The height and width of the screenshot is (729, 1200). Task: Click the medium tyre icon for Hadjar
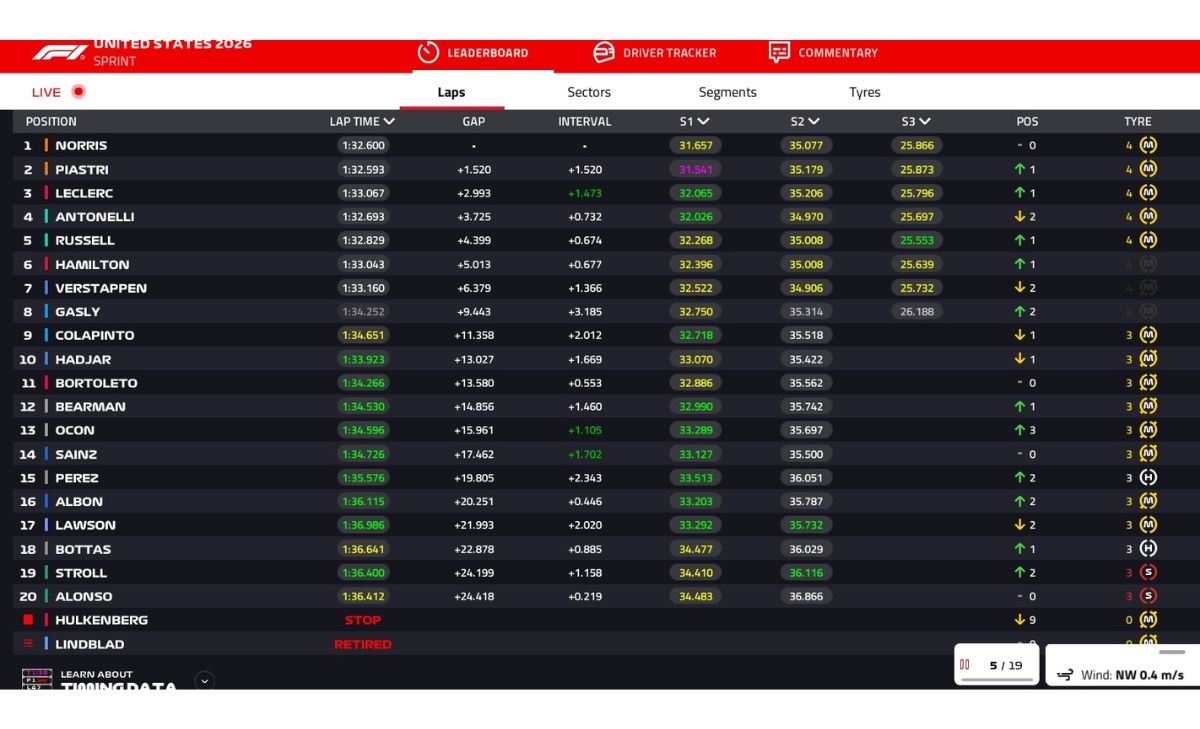pos(1148,359)
